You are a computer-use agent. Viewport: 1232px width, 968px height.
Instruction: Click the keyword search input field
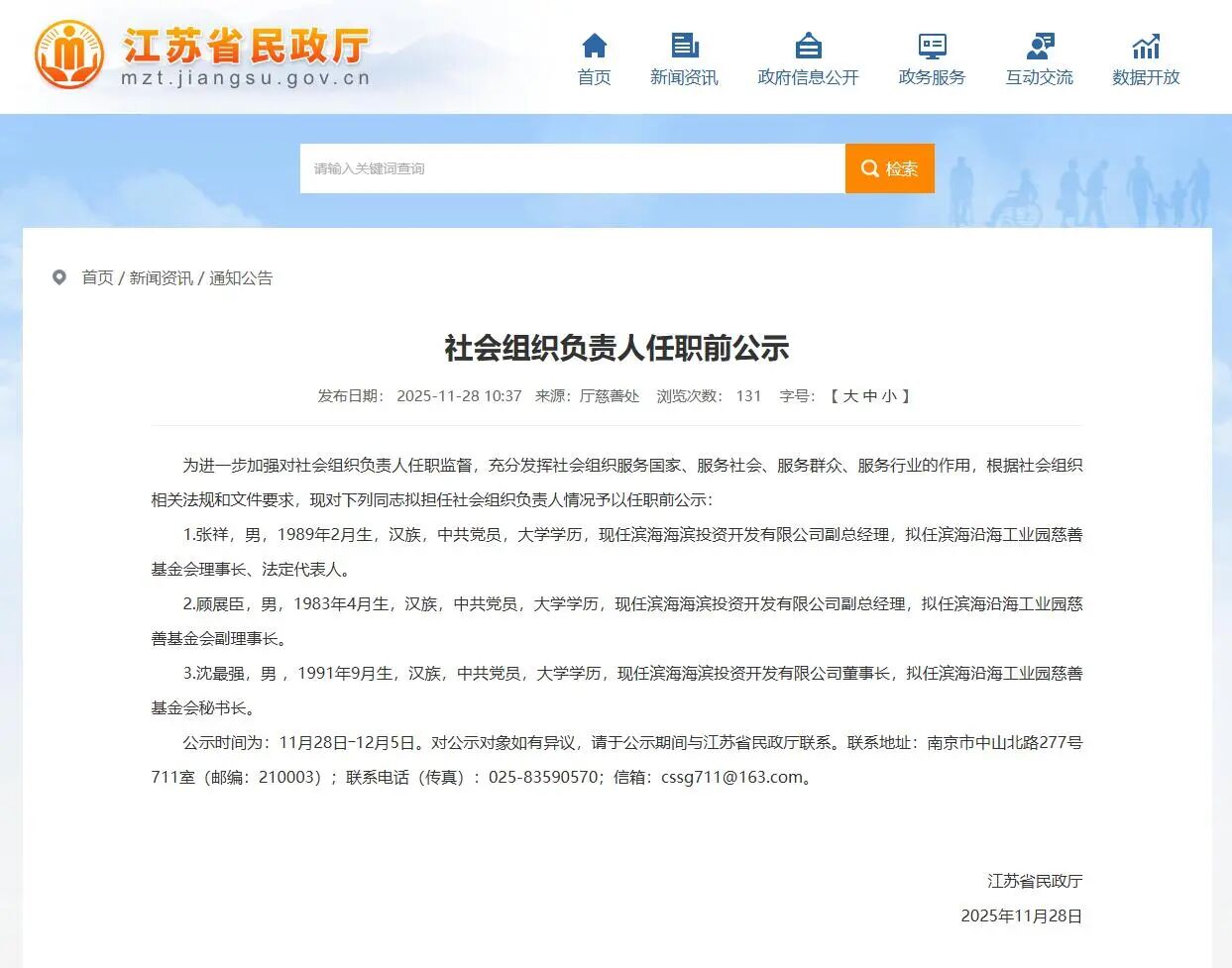(572, 168)
